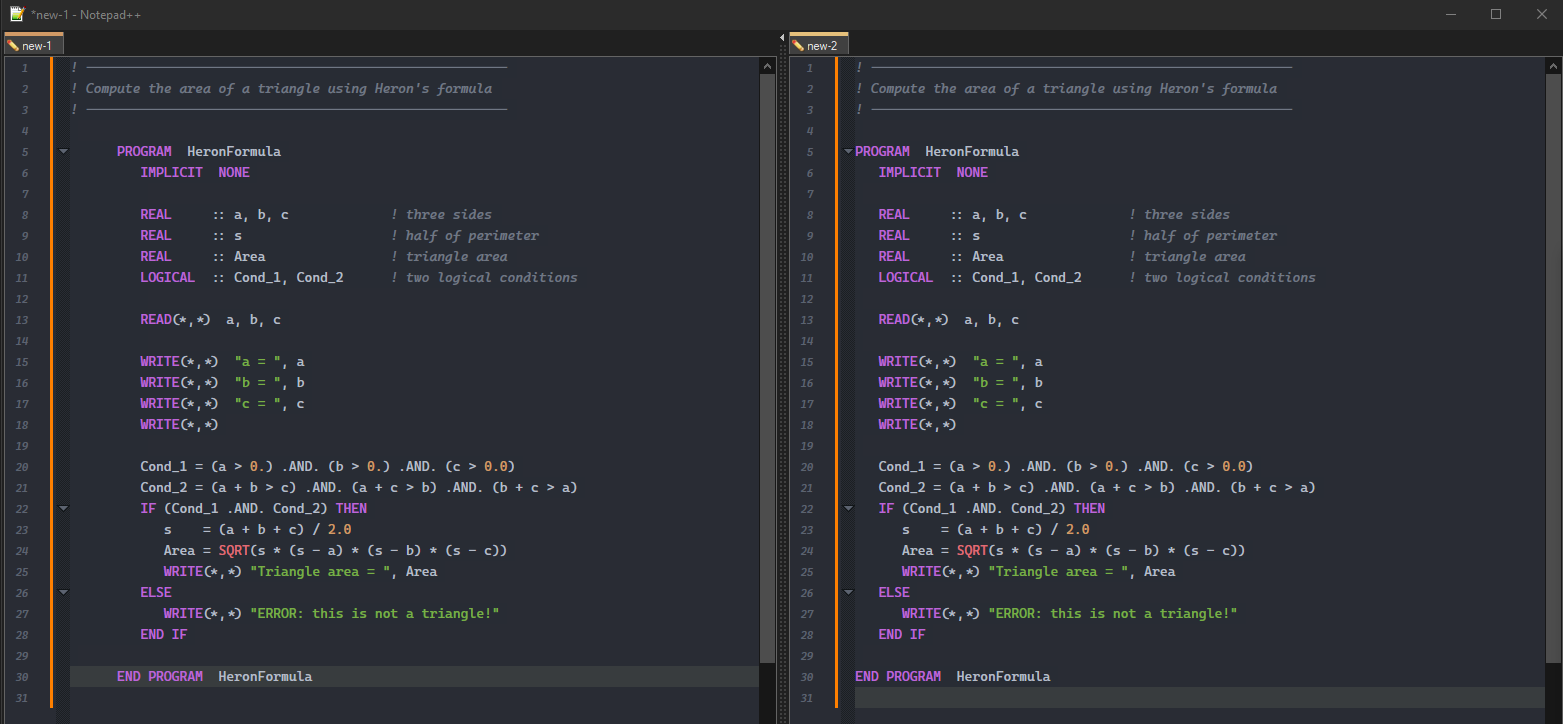The width and height of the screenshot is (1563, 724).
Task: Minimize the Notepad++ window
Action: pyautogui.click(x=1451, y=14)
